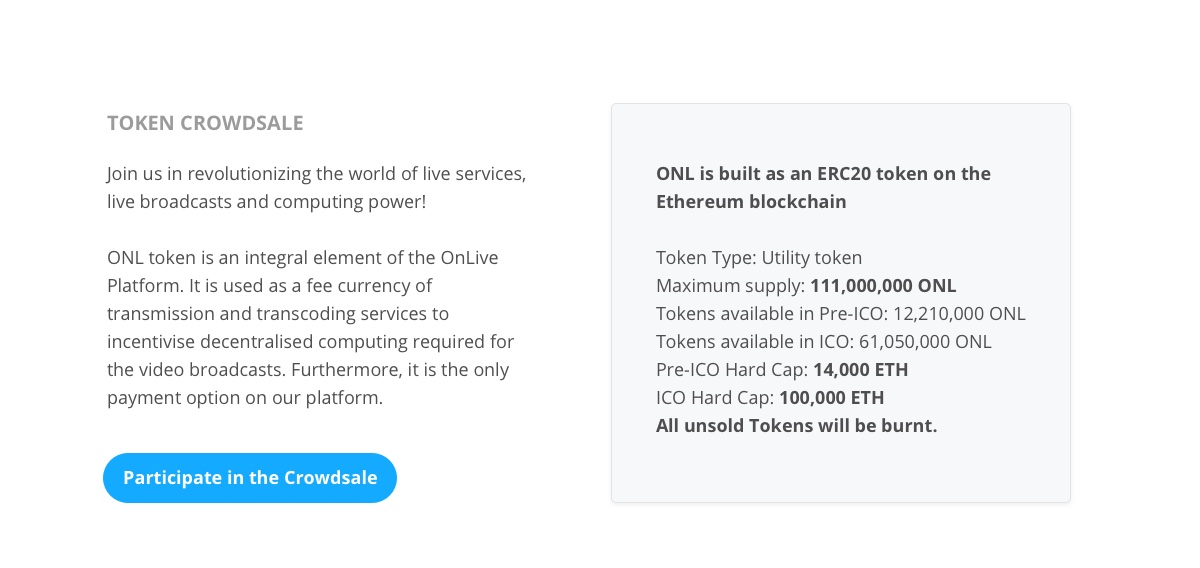Click the 'All unsold Tokens will be burnt' text
This screenshot has height=568, width=1200.
(x=796, y=425)
